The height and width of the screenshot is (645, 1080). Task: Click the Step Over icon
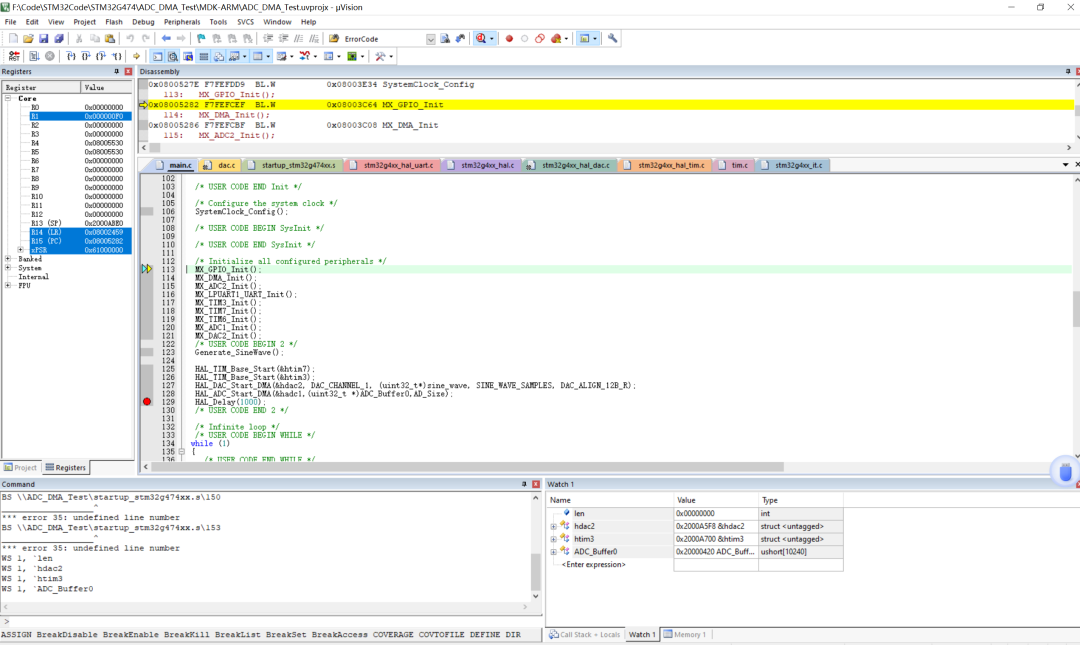pyautogui.click(x=86, y=56)
